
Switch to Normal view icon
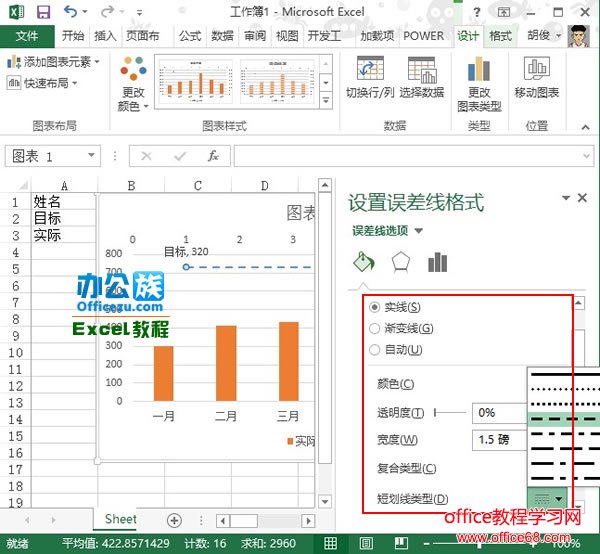point(331,543)
